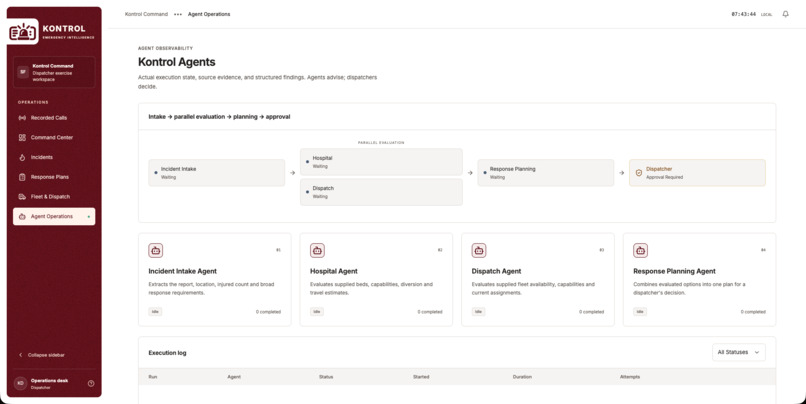Click the Execution log heading
This screenshot has width=806, height=404.
tap(168, 353)
